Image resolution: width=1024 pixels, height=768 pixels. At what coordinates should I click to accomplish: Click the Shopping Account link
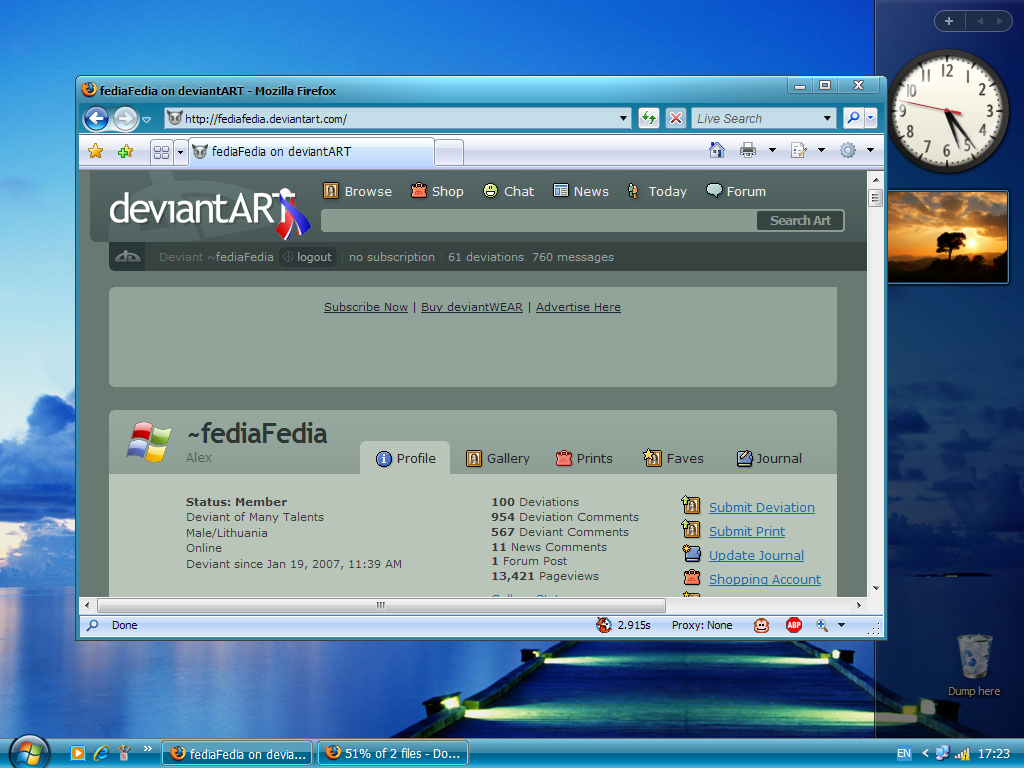[765, 579]
